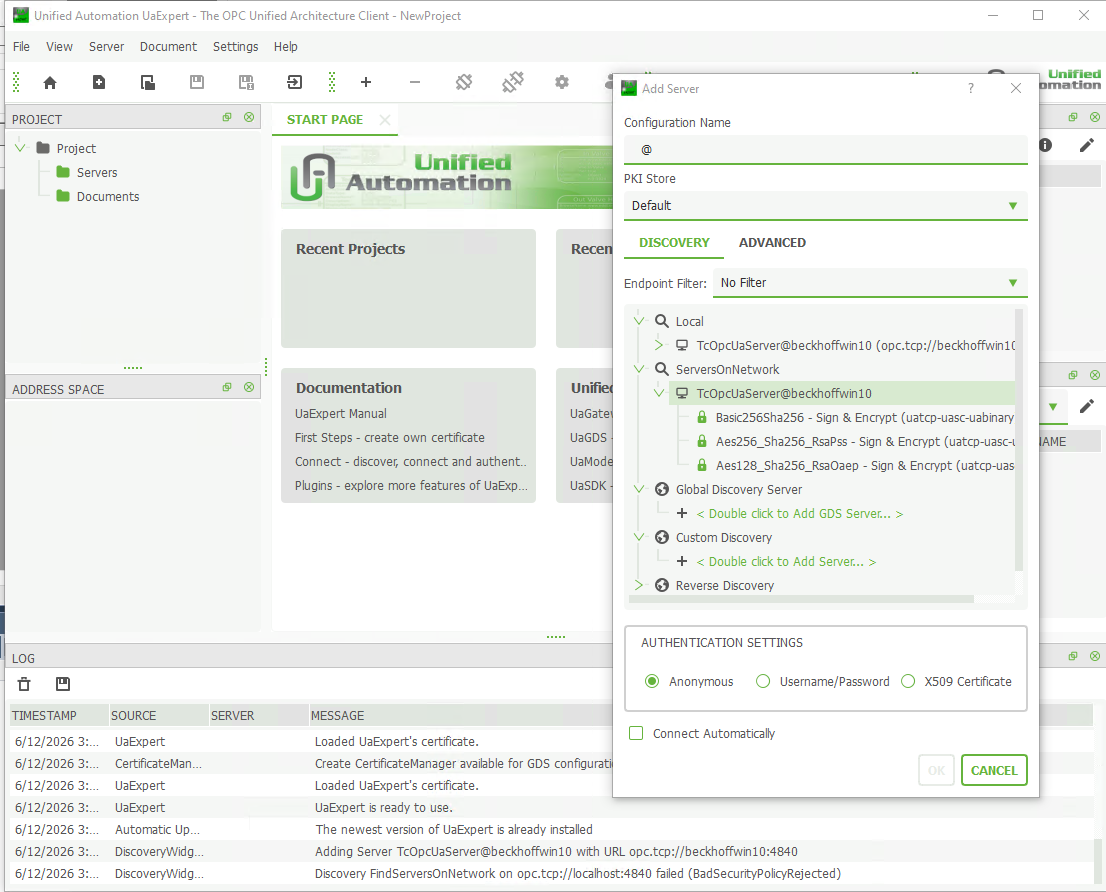Click the lock icon for Aes128_Sha256_RsaOaep endpoint
The width and height of the screenshot is (1106, 892).
tap(702, 465)
